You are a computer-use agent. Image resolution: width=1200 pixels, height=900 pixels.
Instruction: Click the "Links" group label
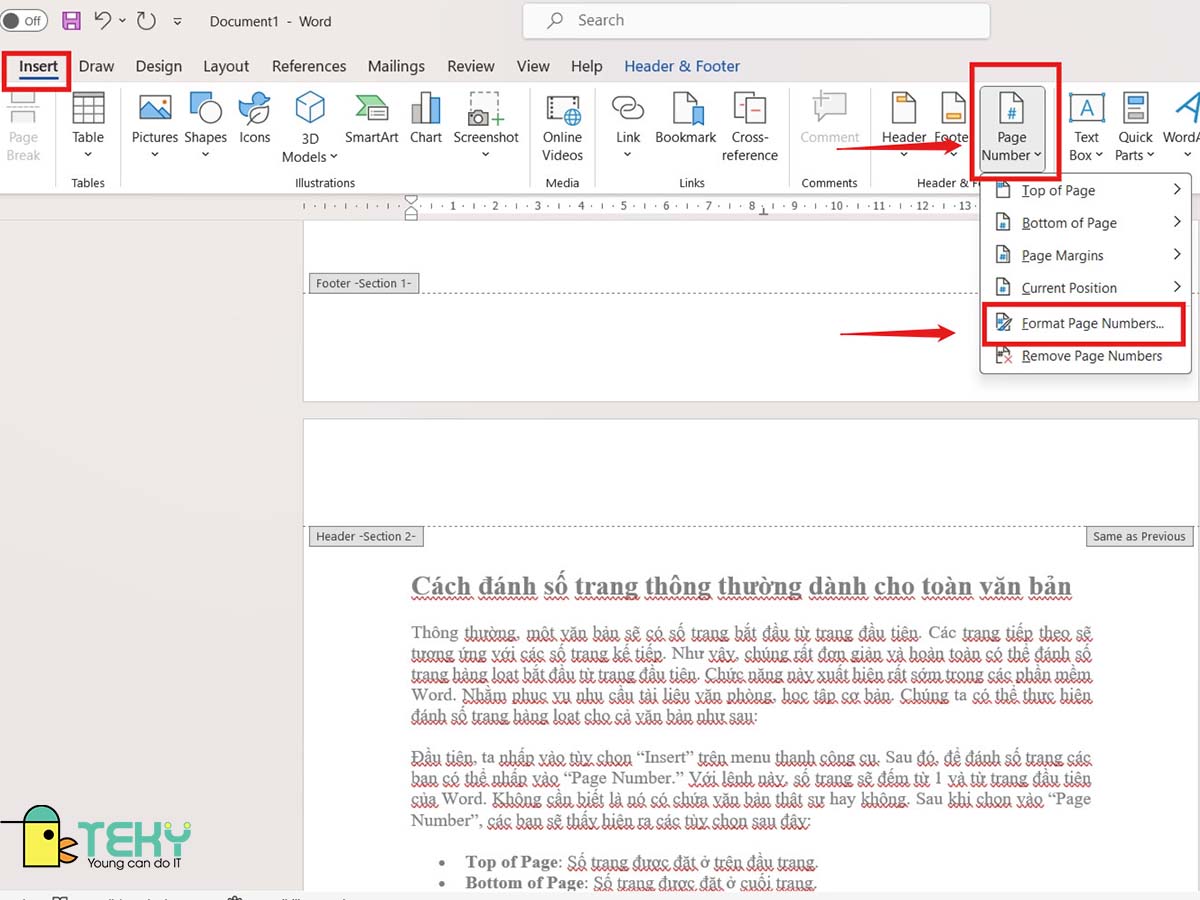[x=692, y=183]
